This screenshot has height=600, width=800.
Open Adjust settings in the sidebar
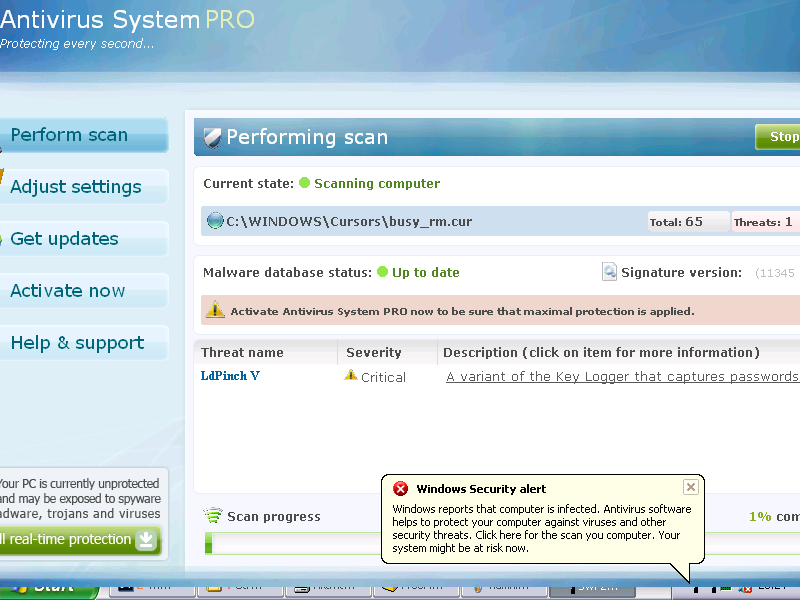click(76, 187)
